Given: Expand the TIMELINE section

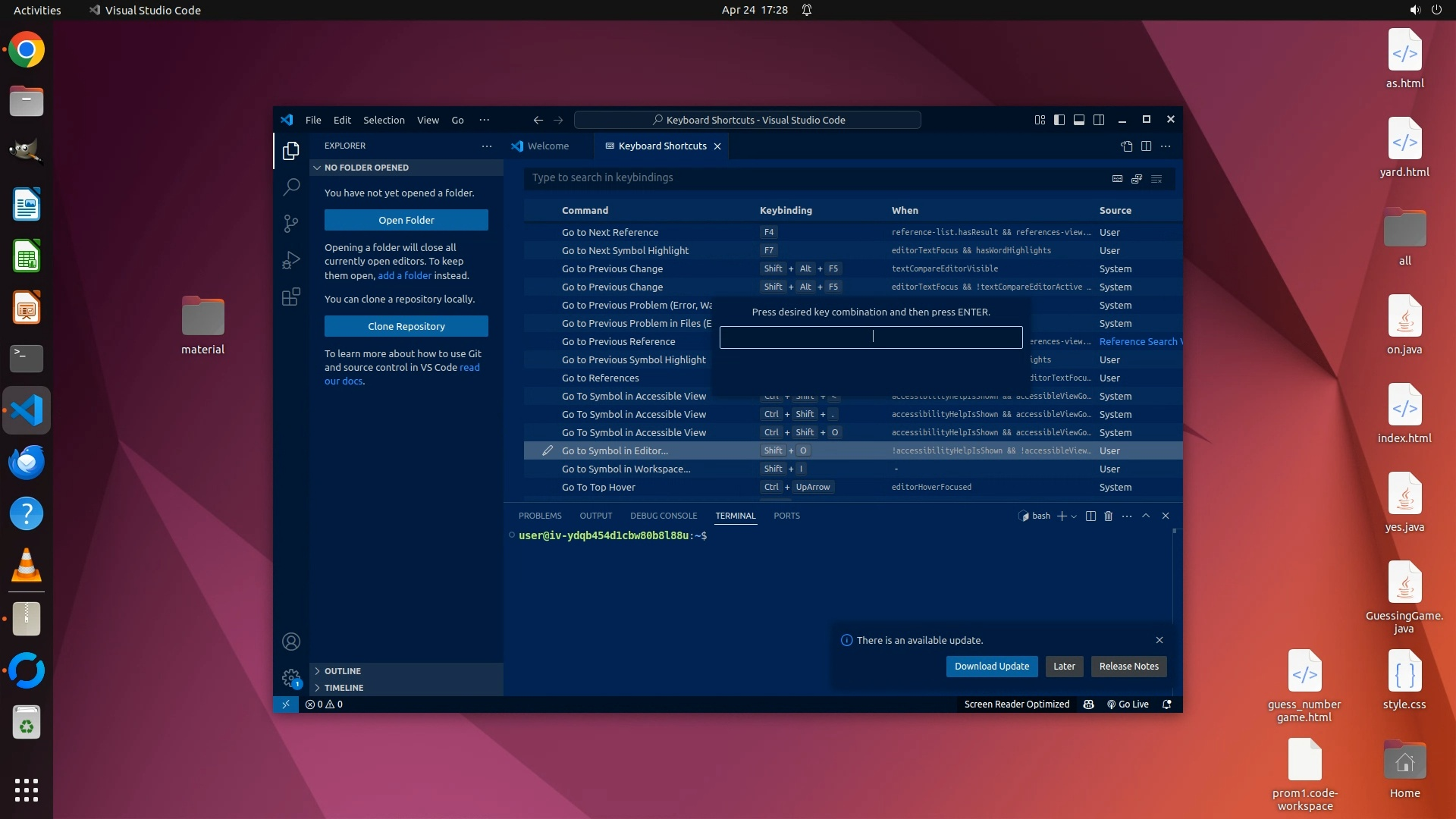Looking at the screenshot, I should [344, 688].
